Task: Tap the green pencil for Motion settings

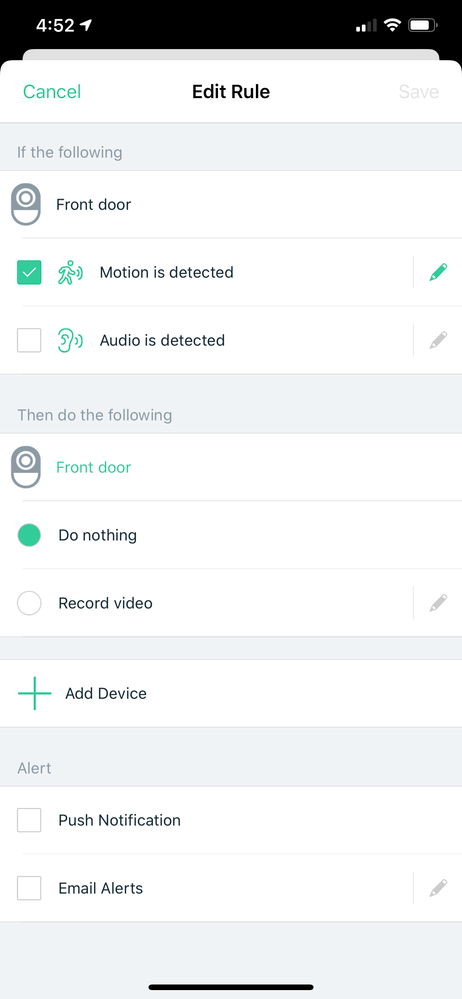Action: coord(438,273)
